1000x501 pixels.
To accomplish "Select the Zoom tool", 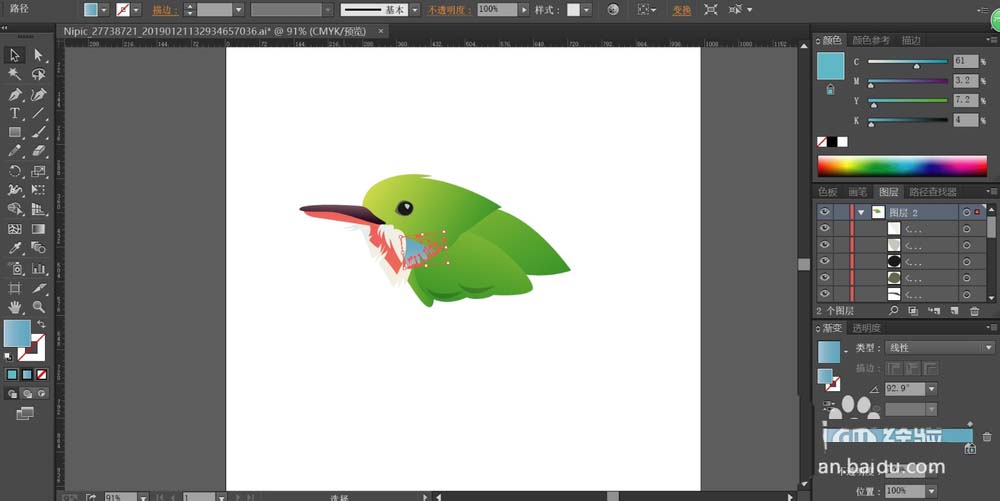I will click(38, 307).
